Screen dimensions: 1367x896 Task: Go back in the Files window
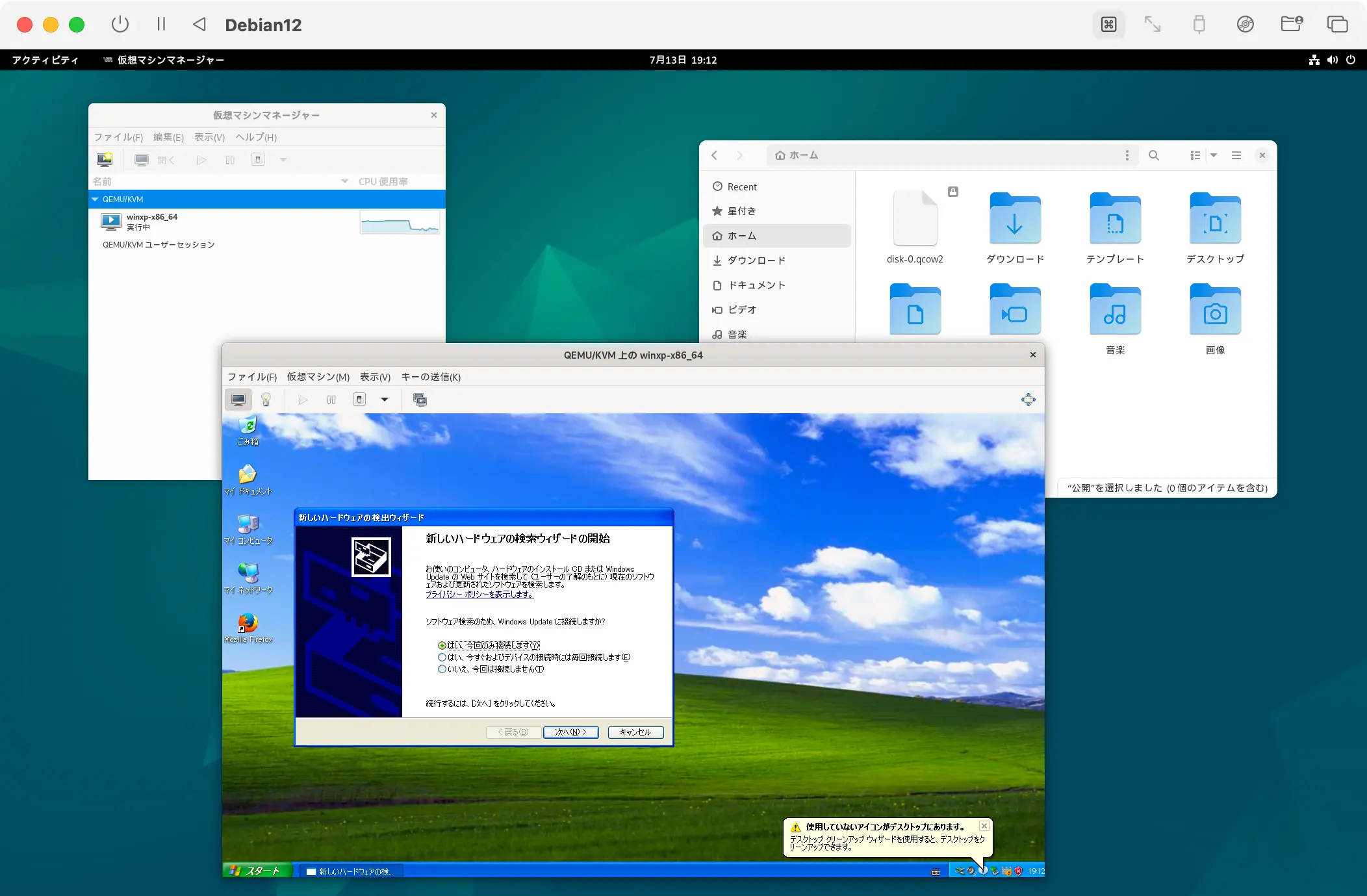pyautogui.click(x=715, y=155)
